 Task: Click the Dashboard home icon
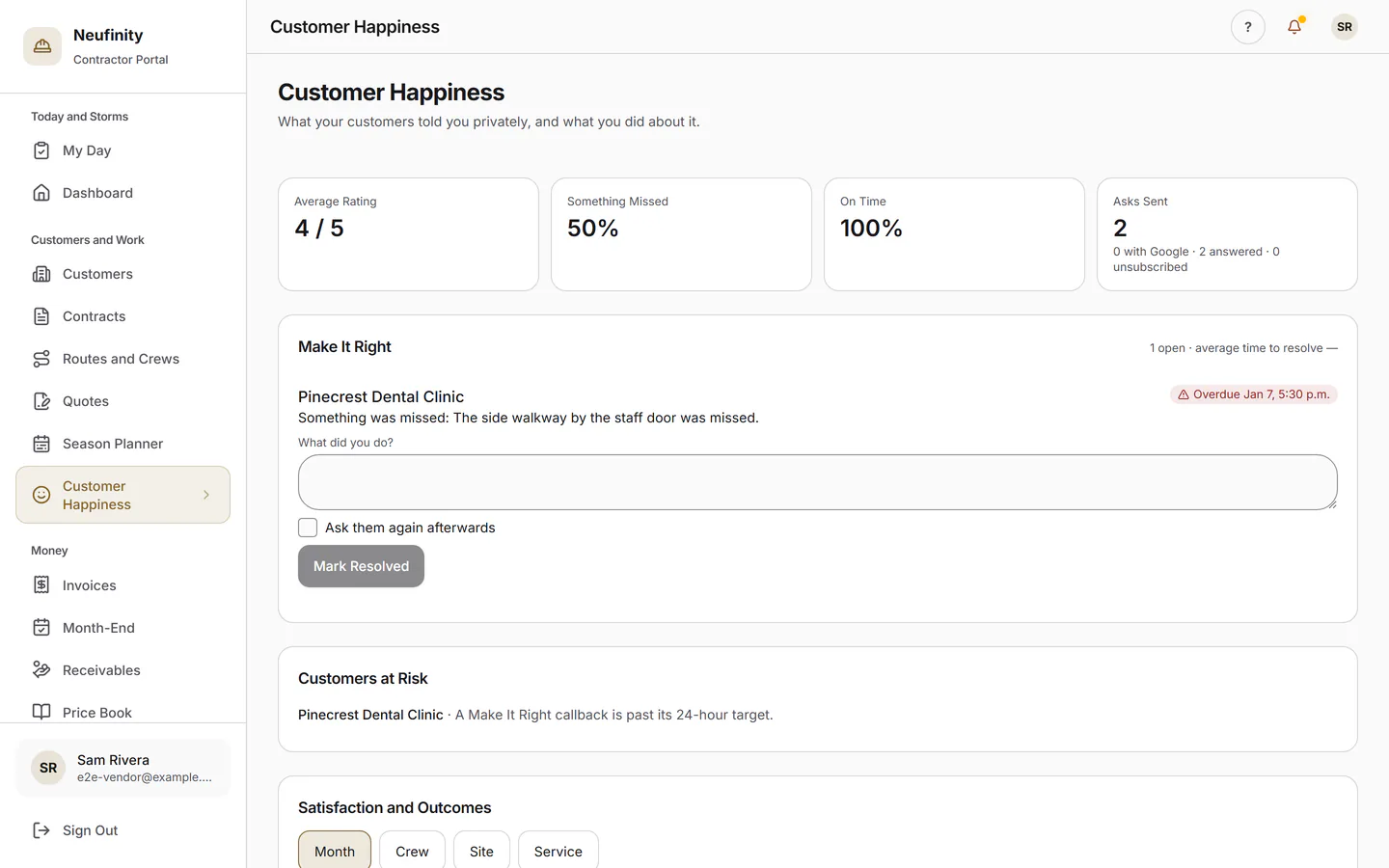(41, 193)
